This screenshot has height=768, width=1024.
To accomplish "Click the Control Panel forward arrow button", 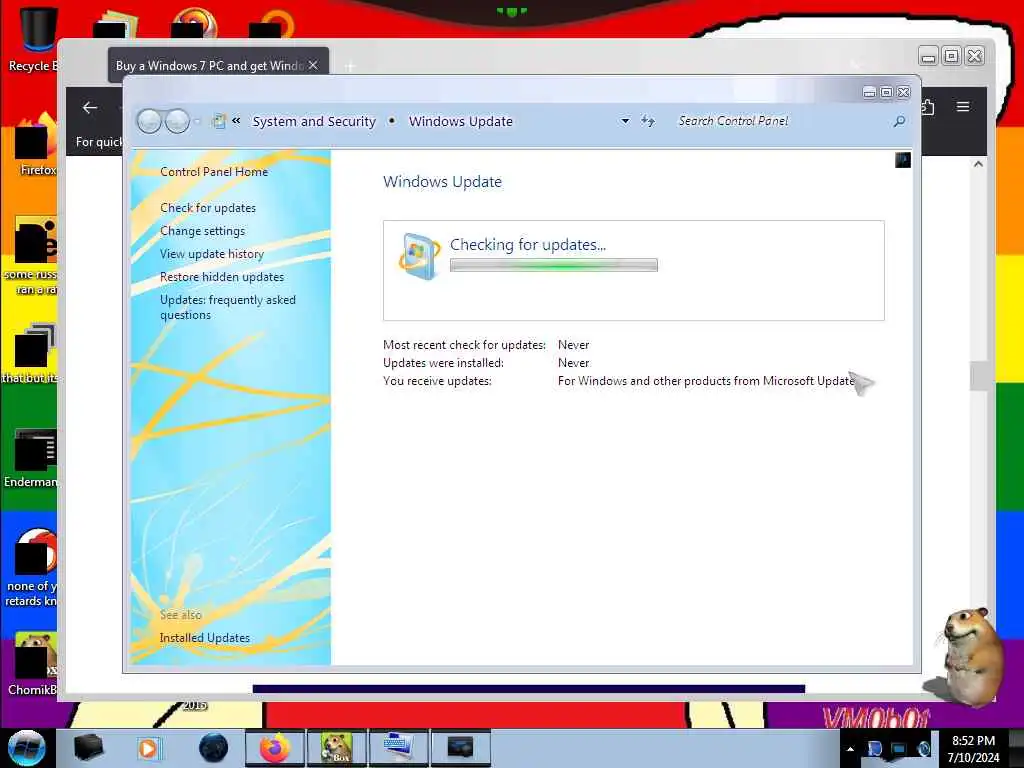I will [x=177, y=121].
